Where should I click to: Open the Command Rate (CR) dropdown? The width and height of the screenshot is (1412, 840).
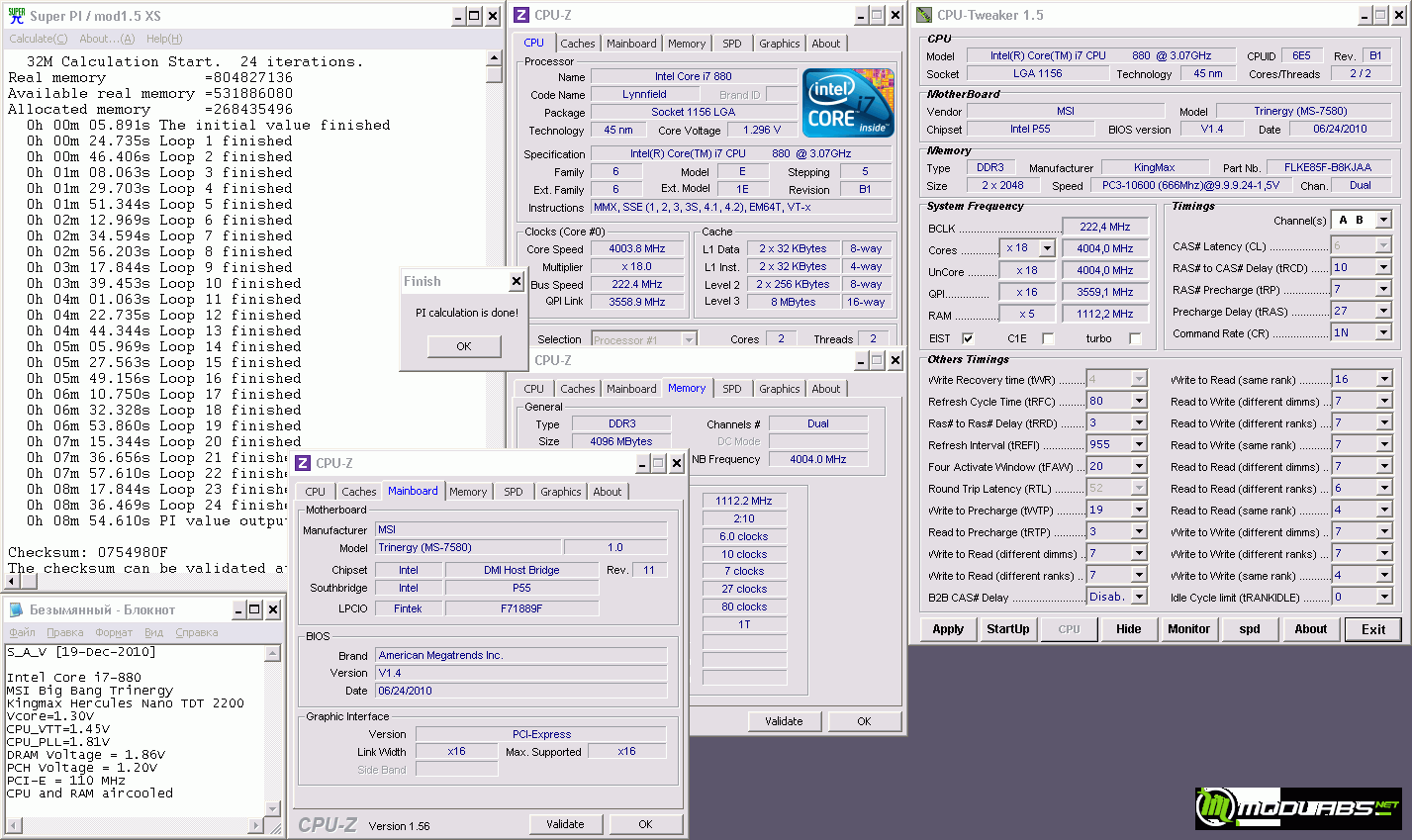(x=1383, y=332)
